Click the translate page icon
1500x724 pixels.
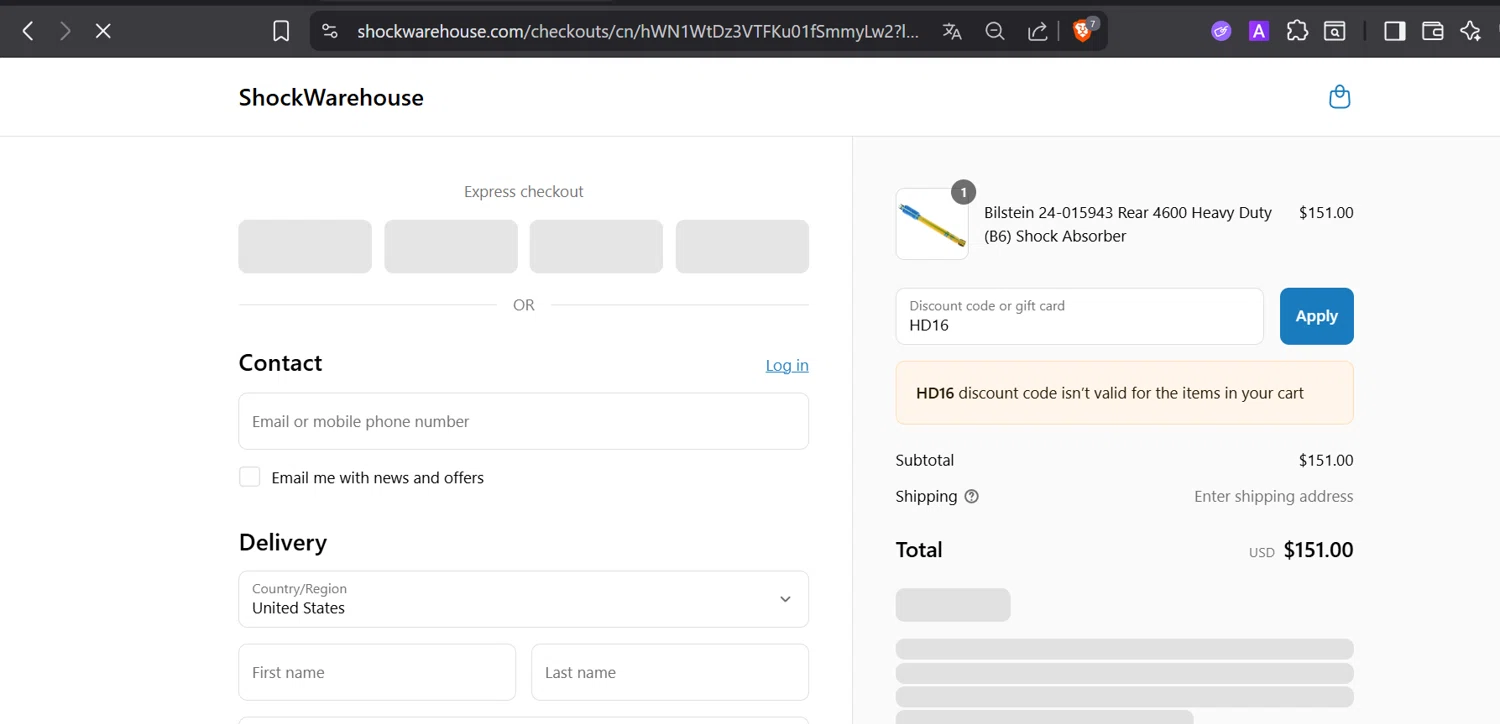point(952,31)
